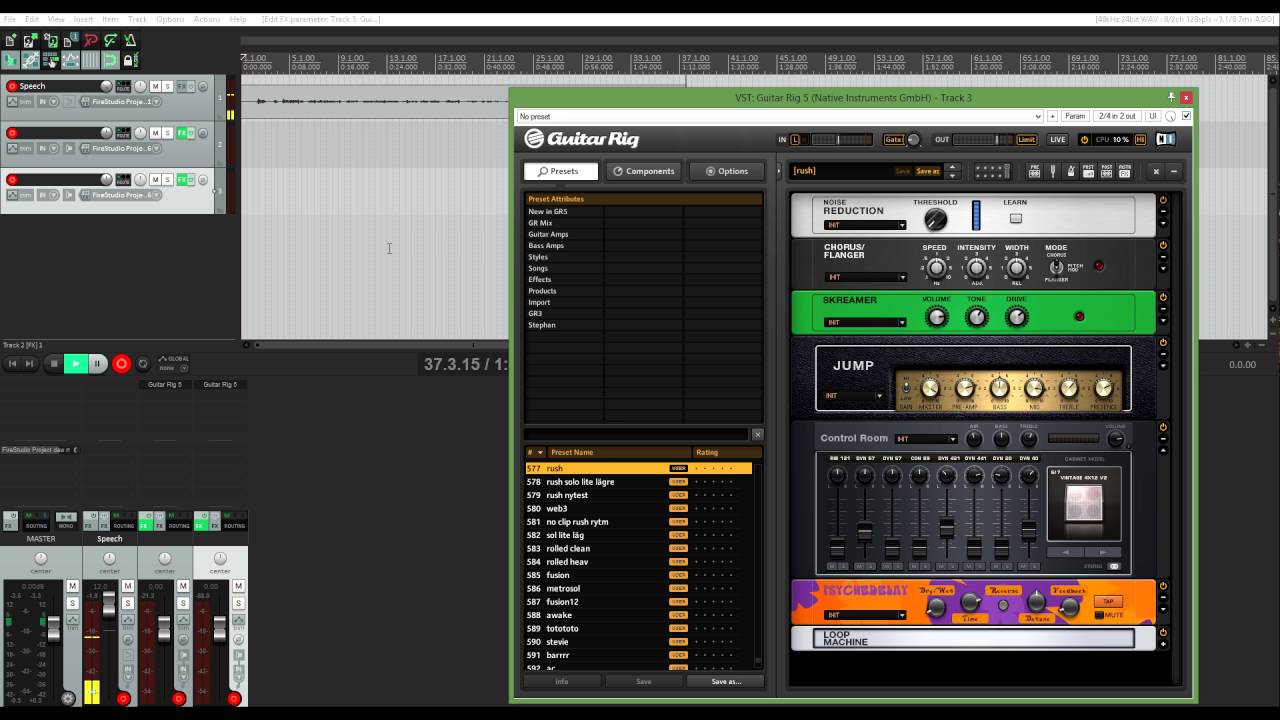This screenshot has width=1280, height=720.
Task: Toggle the Limit button on output
Action: [x=1027, y=139]
